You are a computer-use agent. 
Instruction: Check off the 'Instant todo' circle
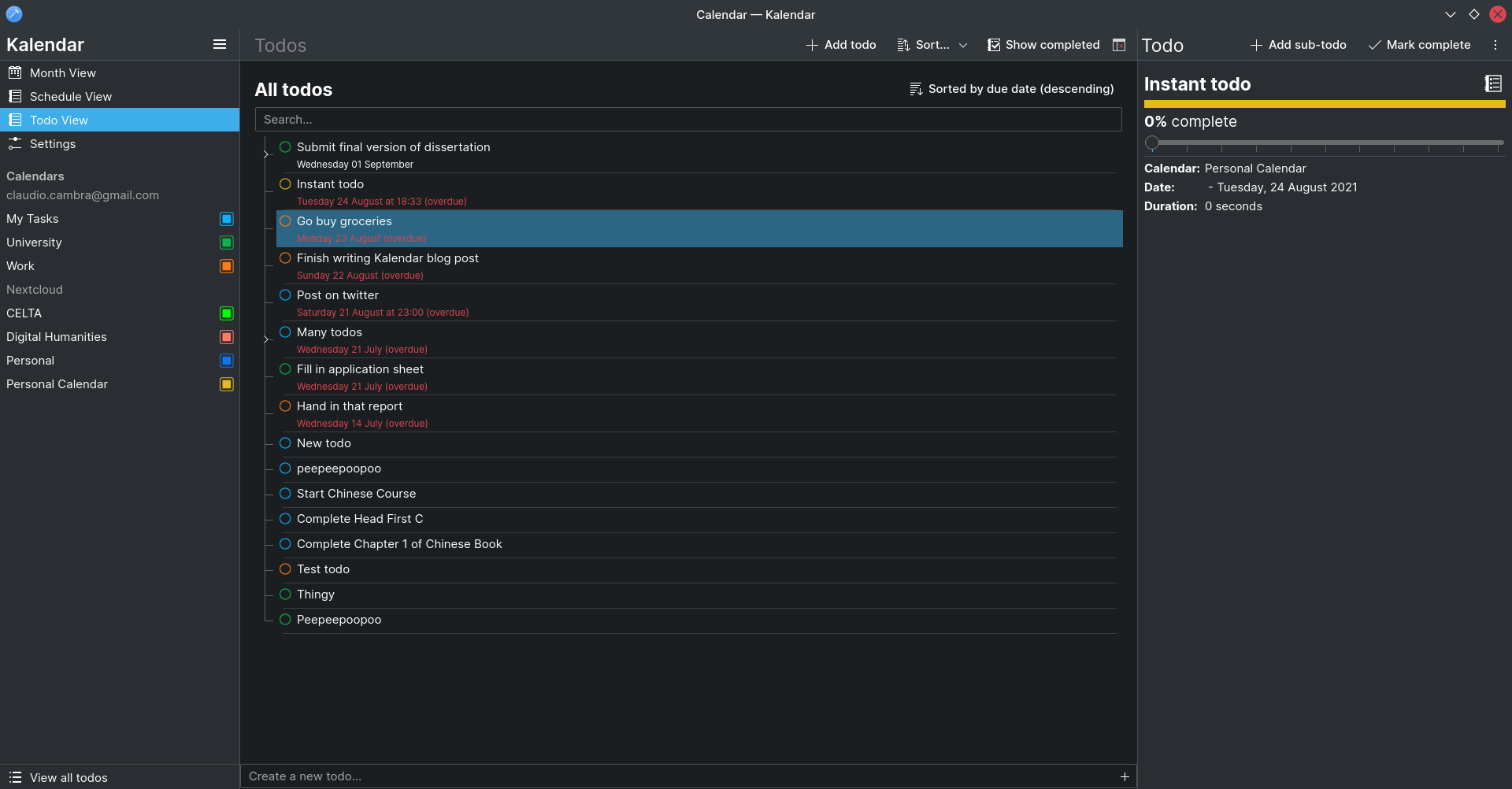(285, 184)
